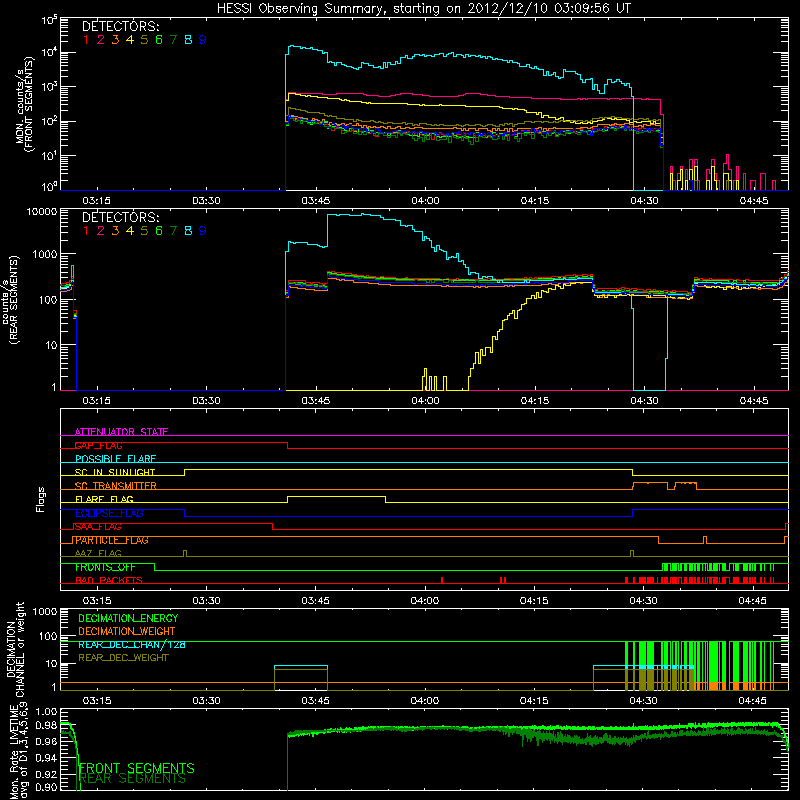Click the DECIMATION_WEIGHT legend label
800x800 pixels.
pos(127,632)
